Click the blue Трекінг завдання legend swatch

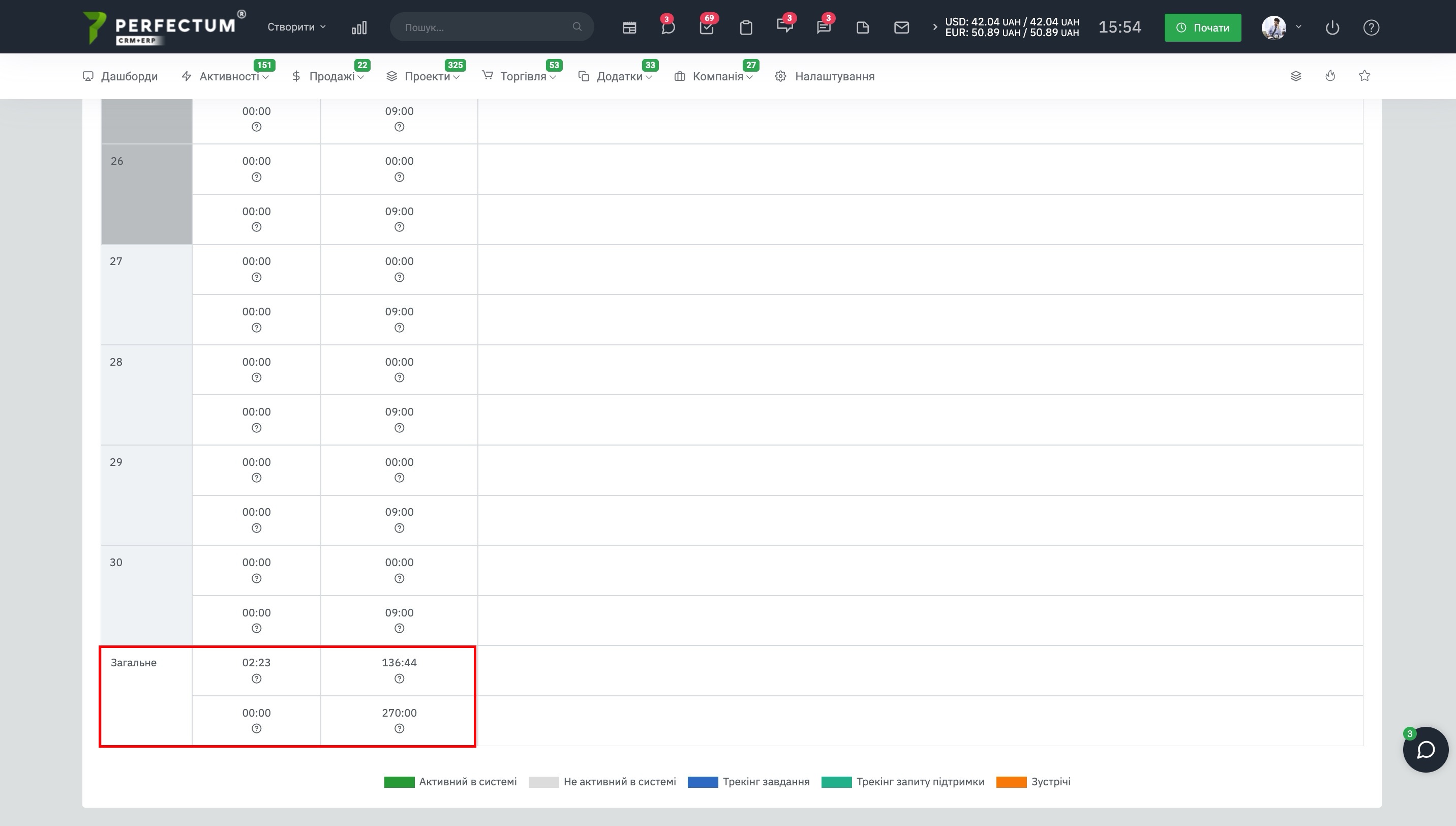[703, 782]
